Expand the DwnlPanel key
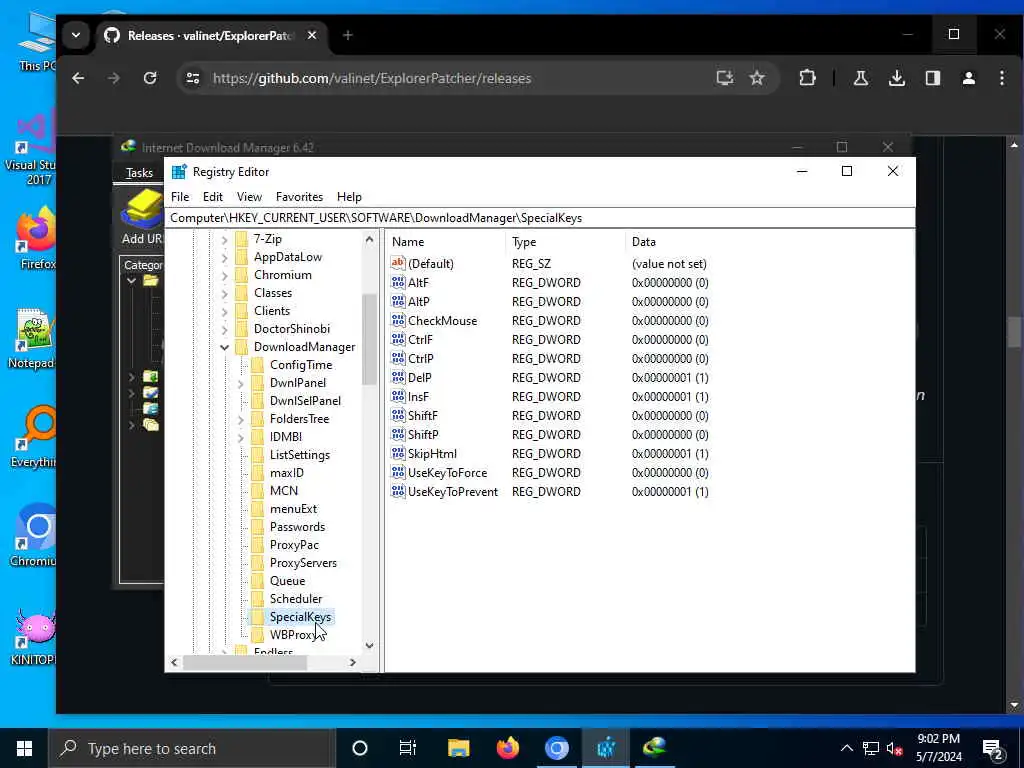Screen dimensions: 1024x768 (x=240, y=383)
